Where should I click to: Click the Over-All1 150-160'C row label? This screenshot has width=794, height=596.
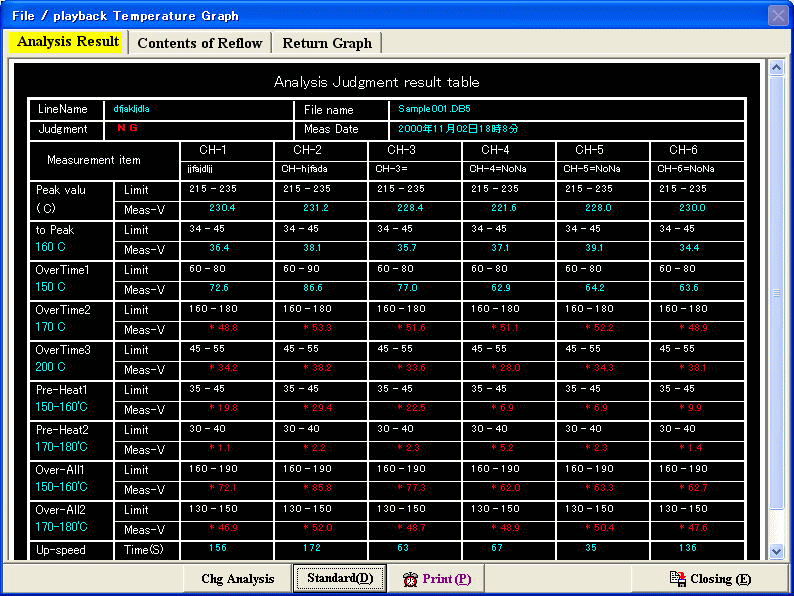[71, 479]
